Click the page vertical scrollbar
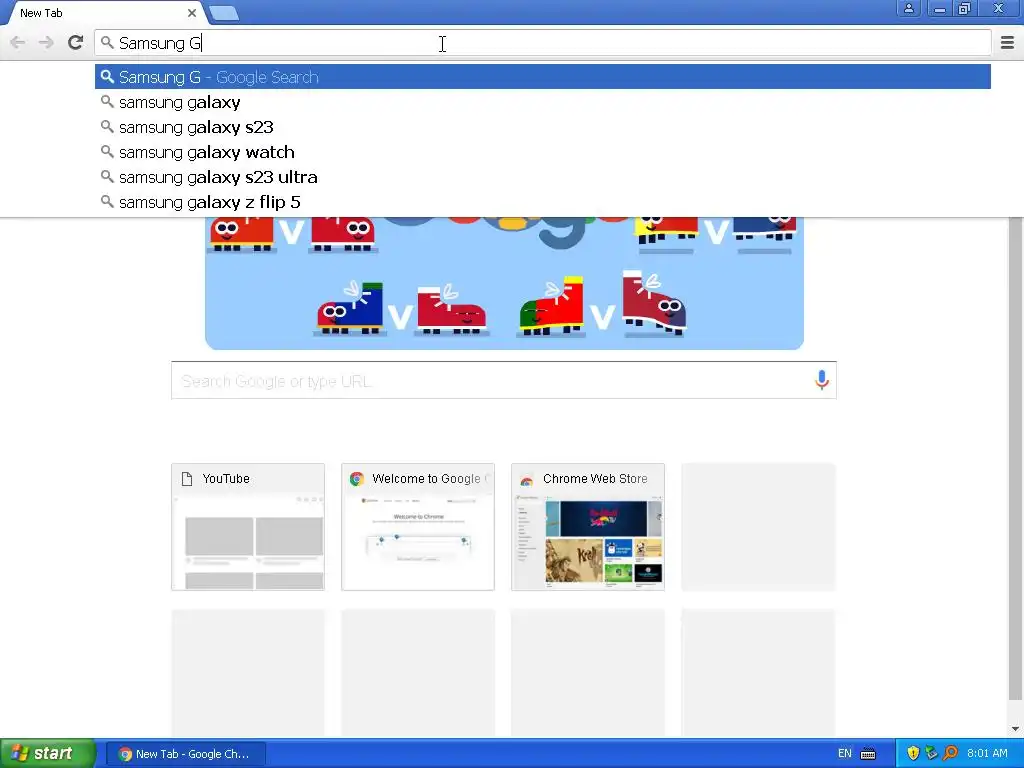The height and width of the screenshot is (768, 1024). pos(1016,457)
